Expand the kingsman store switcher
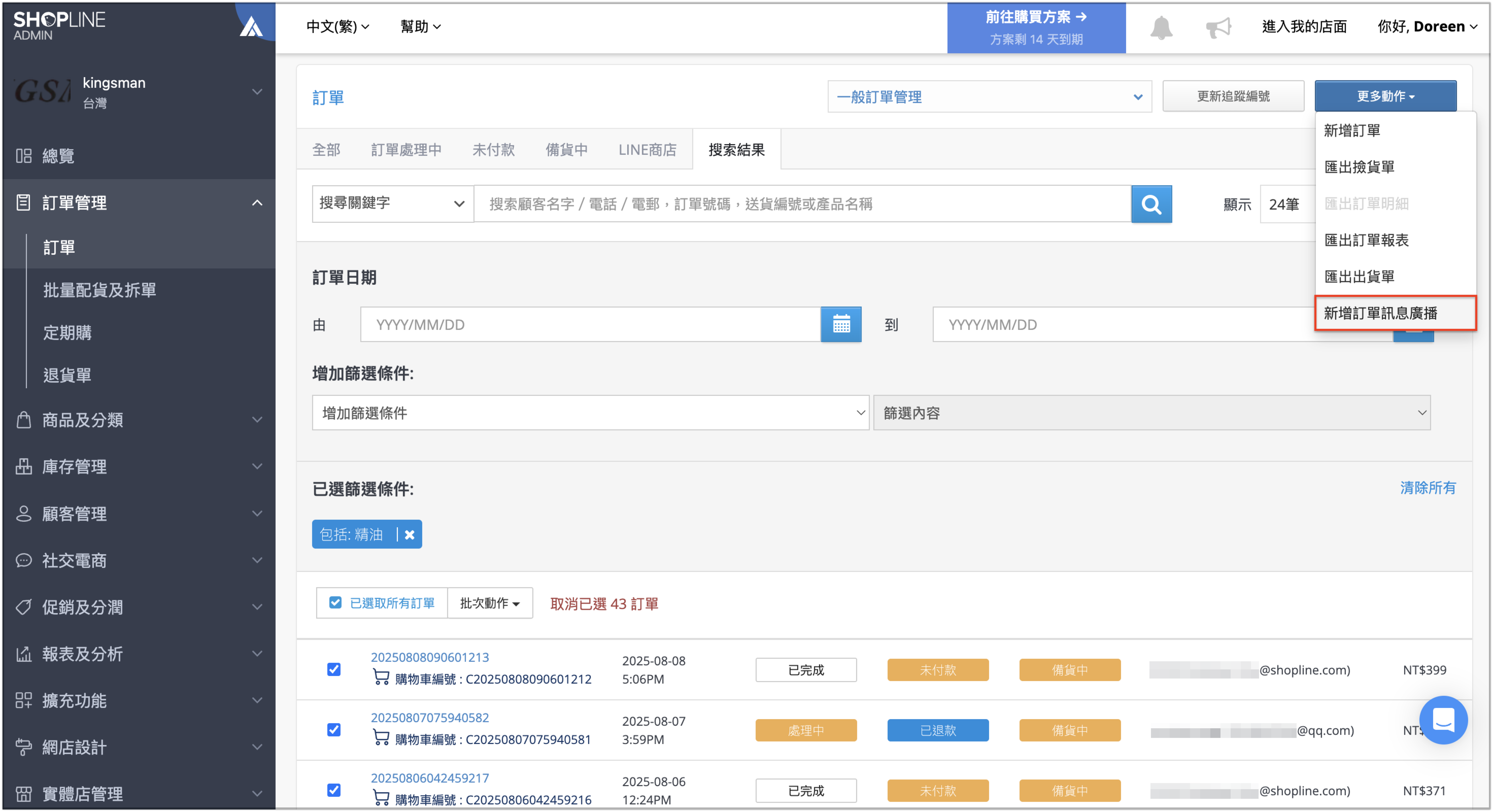 [257, 92]
